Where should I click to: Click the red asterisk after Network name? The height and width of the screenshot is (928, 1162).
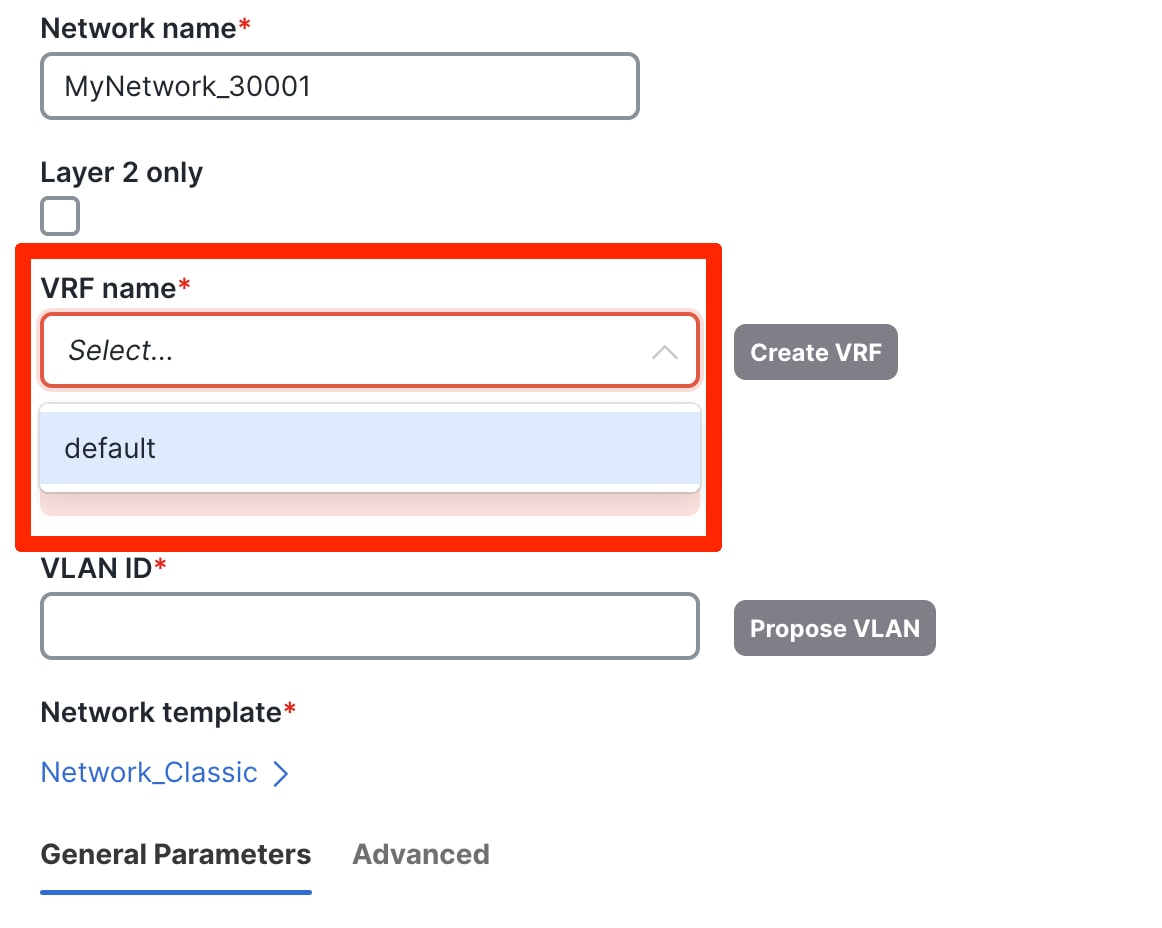click(245, 26)
